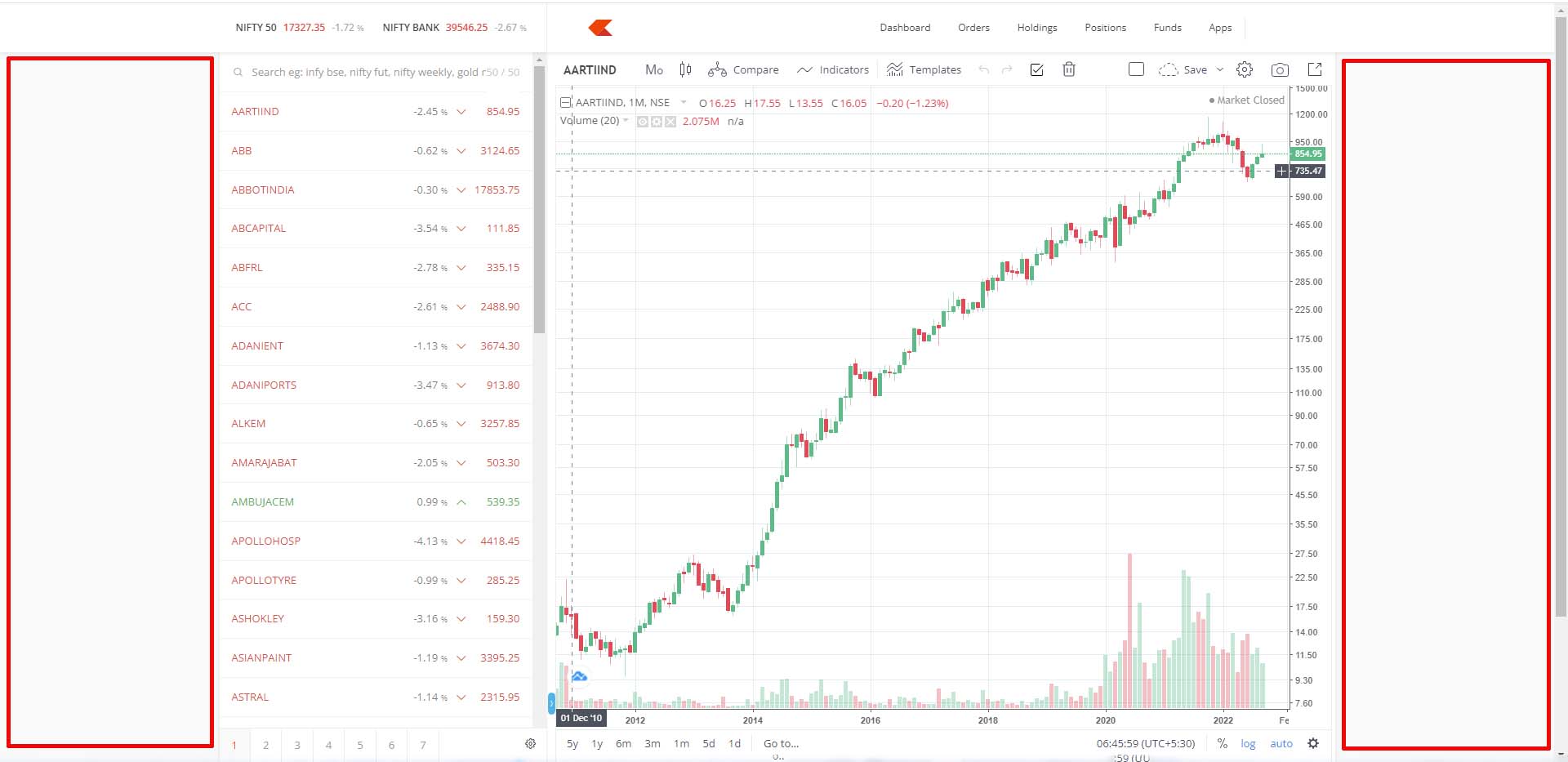
Task: Undo the last chart action
Action: tap(984, 69)
